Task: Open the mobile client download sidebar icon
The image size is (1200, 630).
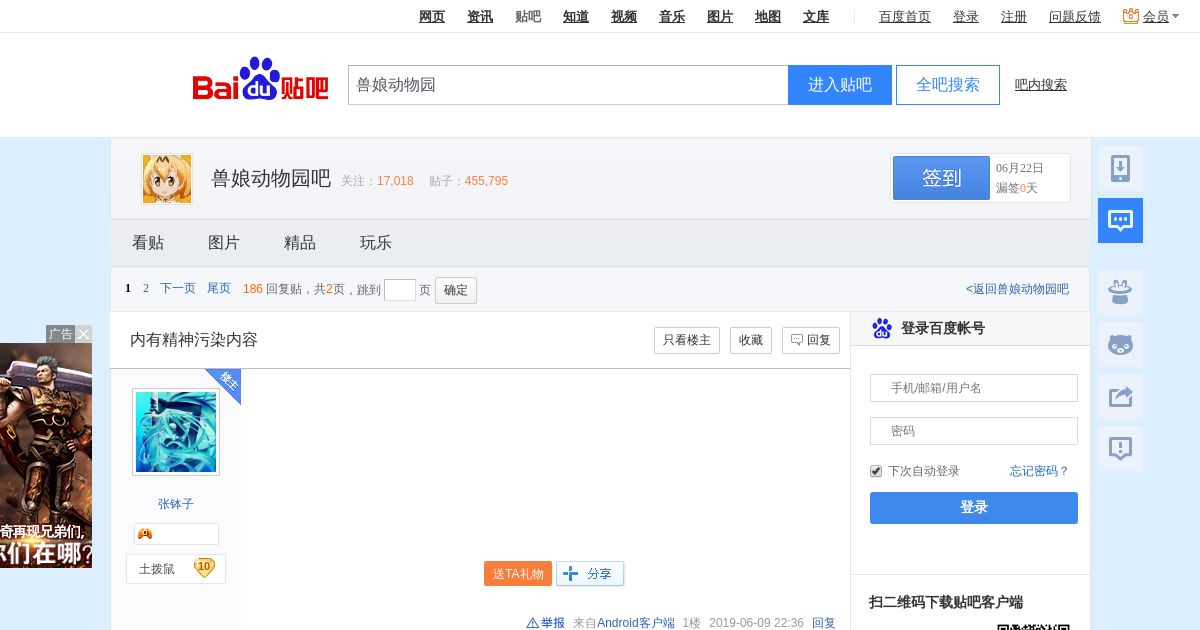Action: 1120,169
